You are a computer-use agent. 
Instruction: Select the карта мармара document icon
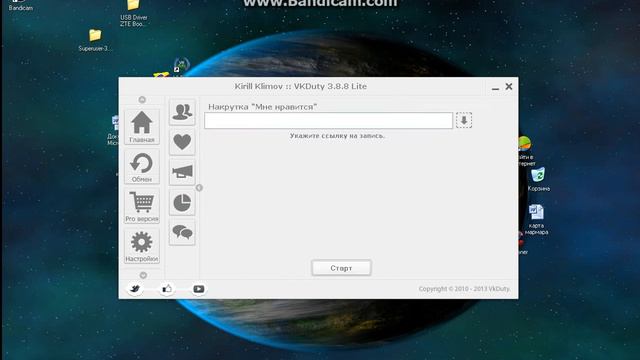point(536,220)
